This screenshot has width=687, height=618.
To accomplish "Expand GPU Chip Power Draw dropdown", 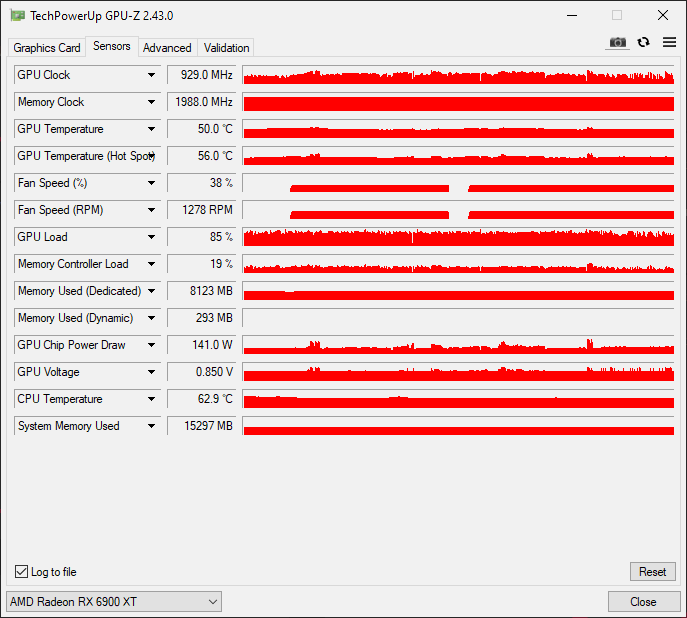I will [151, 345].
